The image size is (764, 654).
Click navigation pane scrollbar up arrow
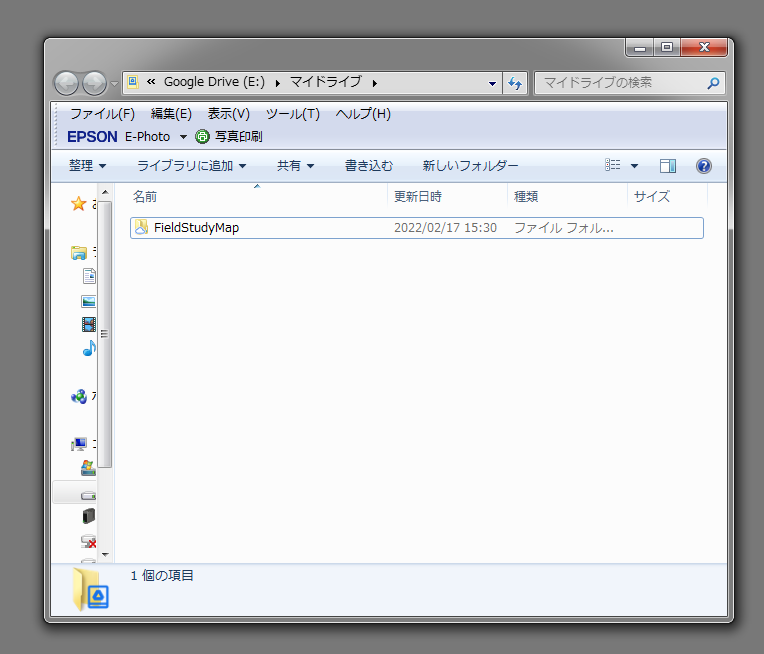(105, 192)
